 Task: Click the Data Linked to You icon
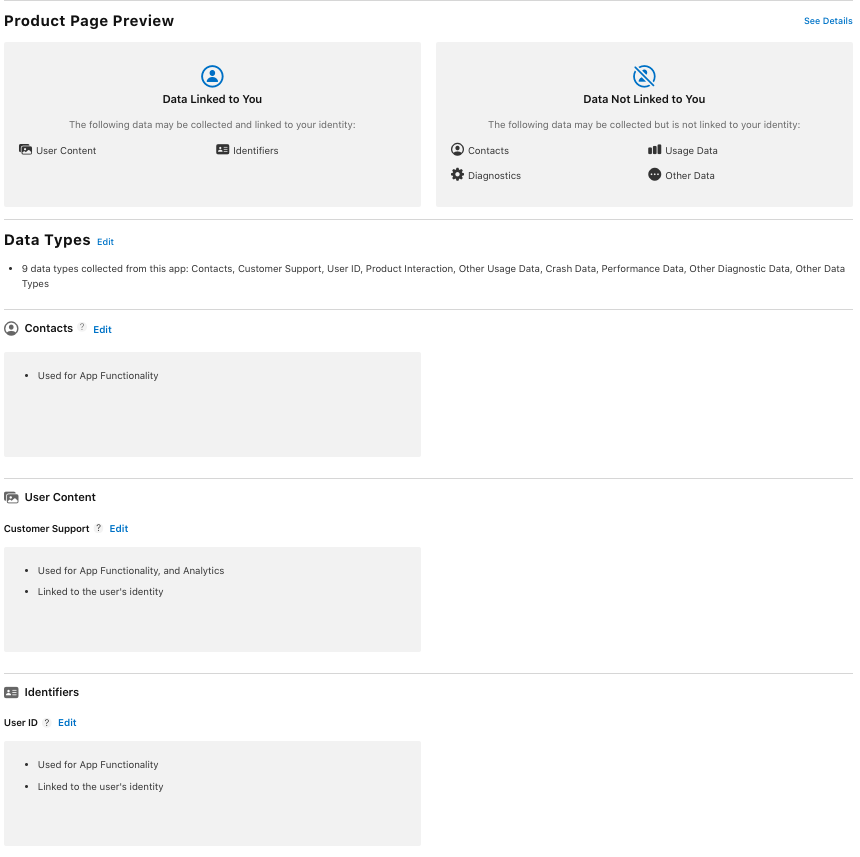point(212,76)
